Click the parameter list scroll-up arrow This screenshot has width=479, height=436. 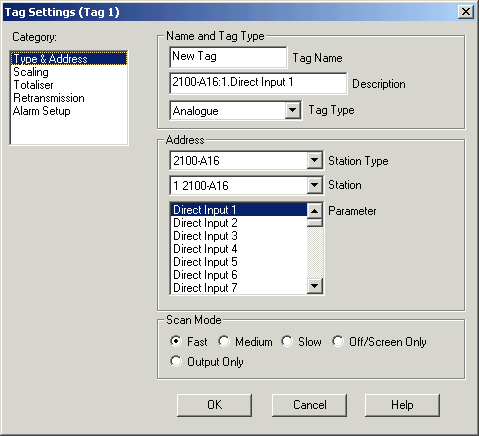coord(314,211)
